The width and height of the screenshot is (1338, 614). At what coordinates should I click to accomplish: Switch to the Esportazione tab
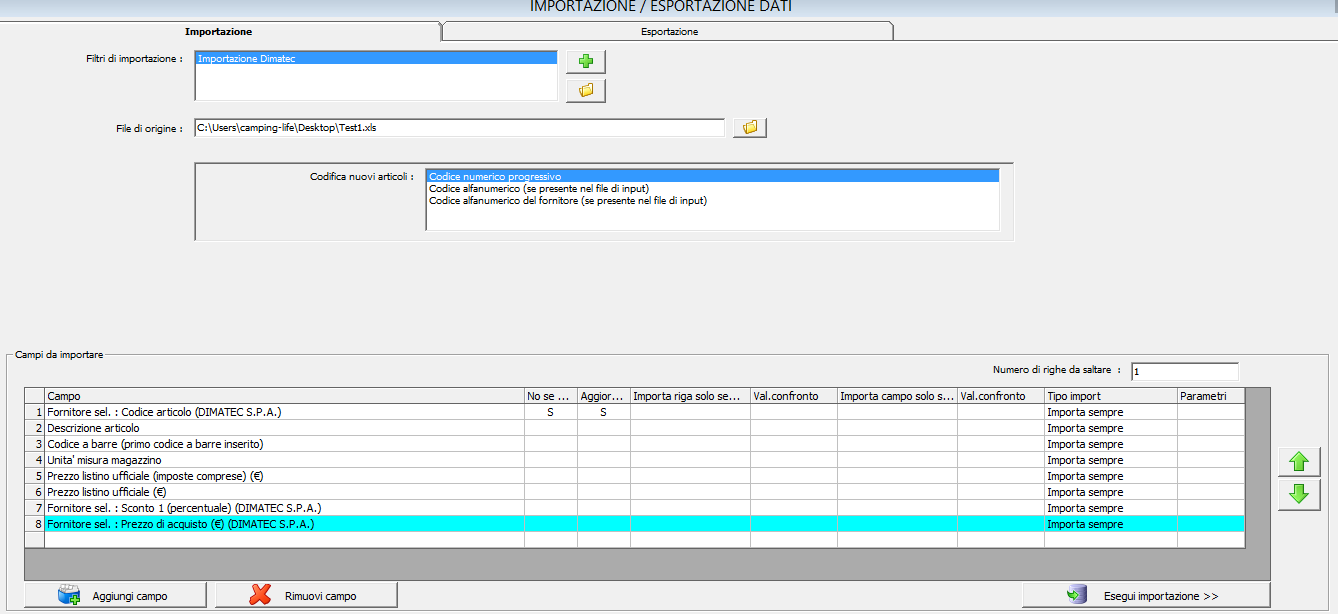pos(668,31)
